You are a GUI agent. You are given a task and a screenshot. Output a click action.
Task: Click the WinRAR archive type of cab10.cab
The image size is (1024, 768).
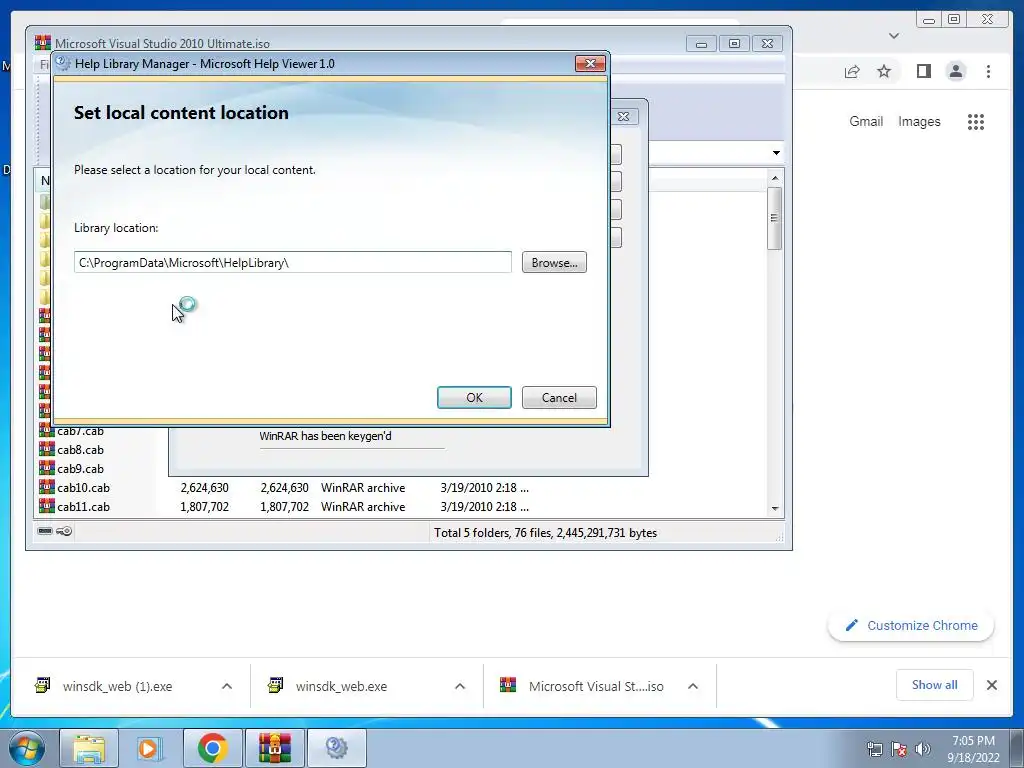pos(363,488)
